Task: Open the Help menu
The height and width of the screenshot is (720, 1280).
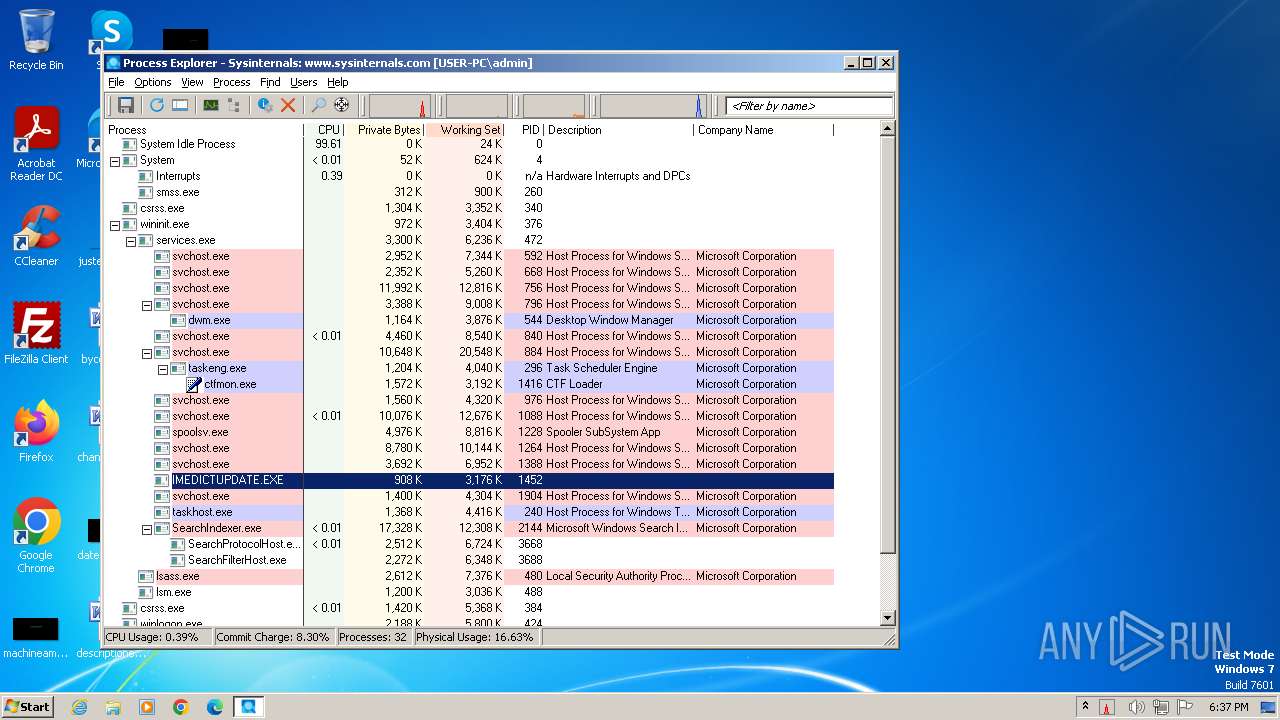Action: (x=338, y=82)
